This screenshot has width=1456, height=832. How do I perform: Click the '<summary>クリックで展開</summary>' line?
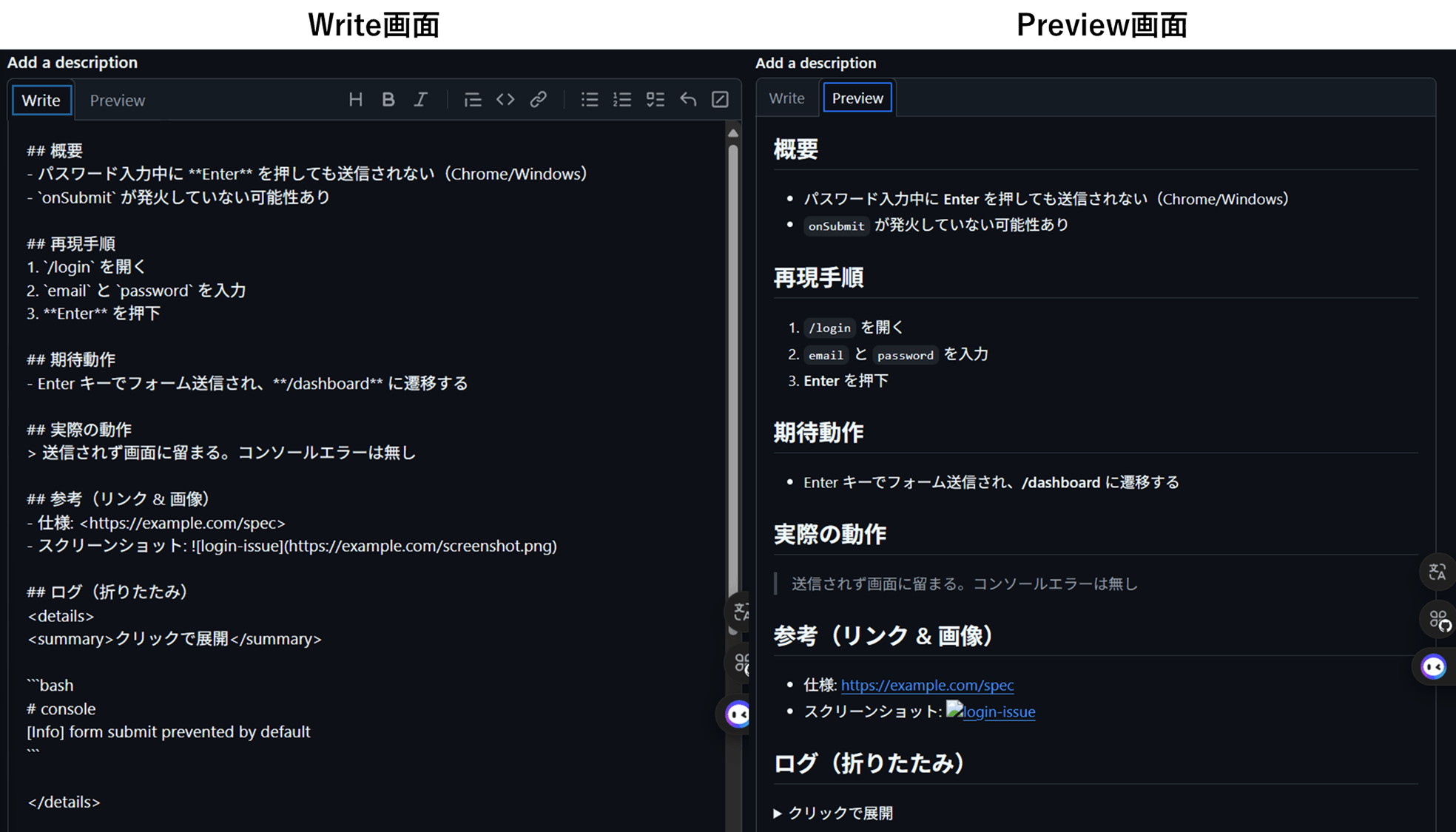(x=175, y=639)
